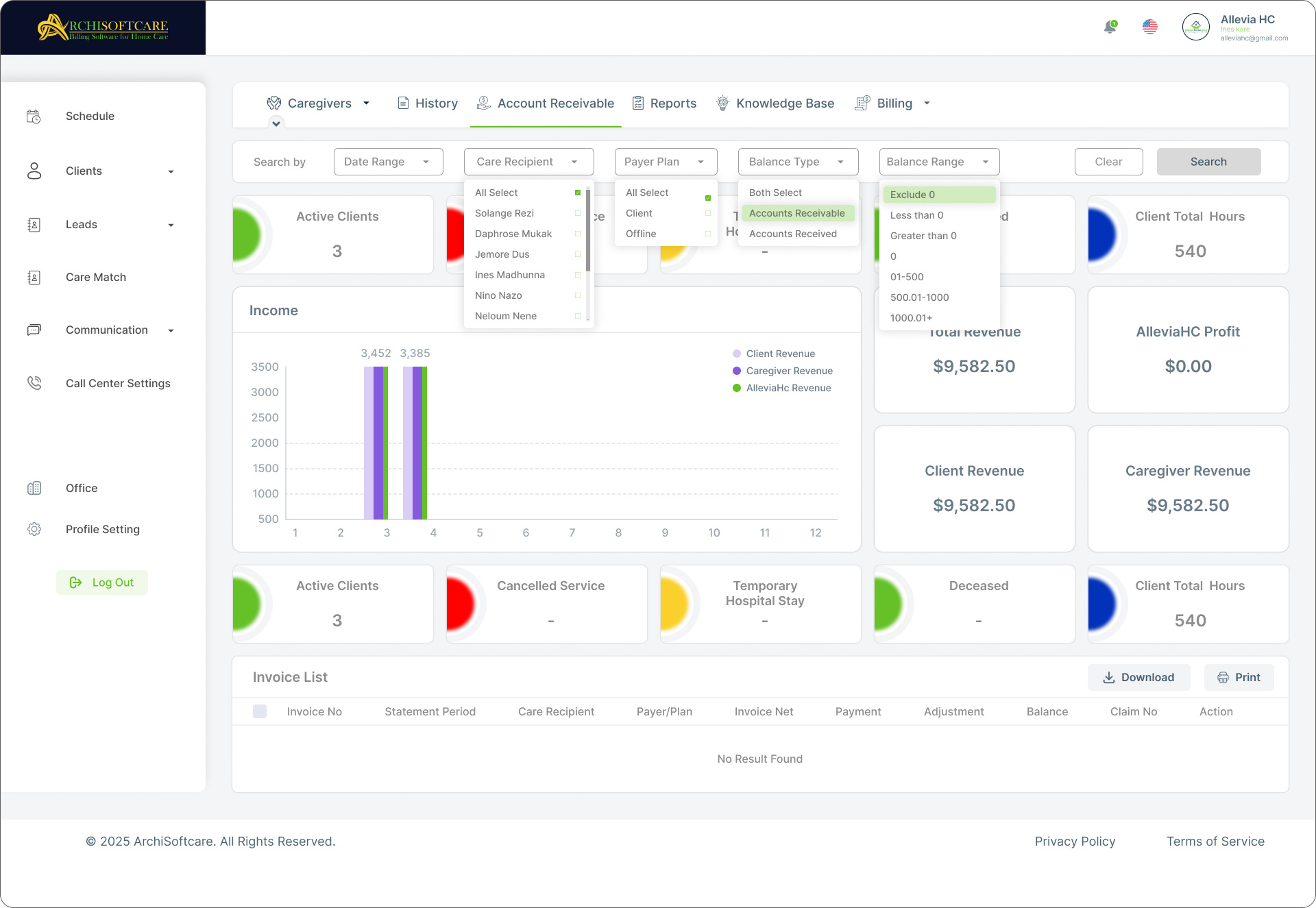Open the Balance Range filter dropdown
1316x908 pixels.
[x=938, y=162]
